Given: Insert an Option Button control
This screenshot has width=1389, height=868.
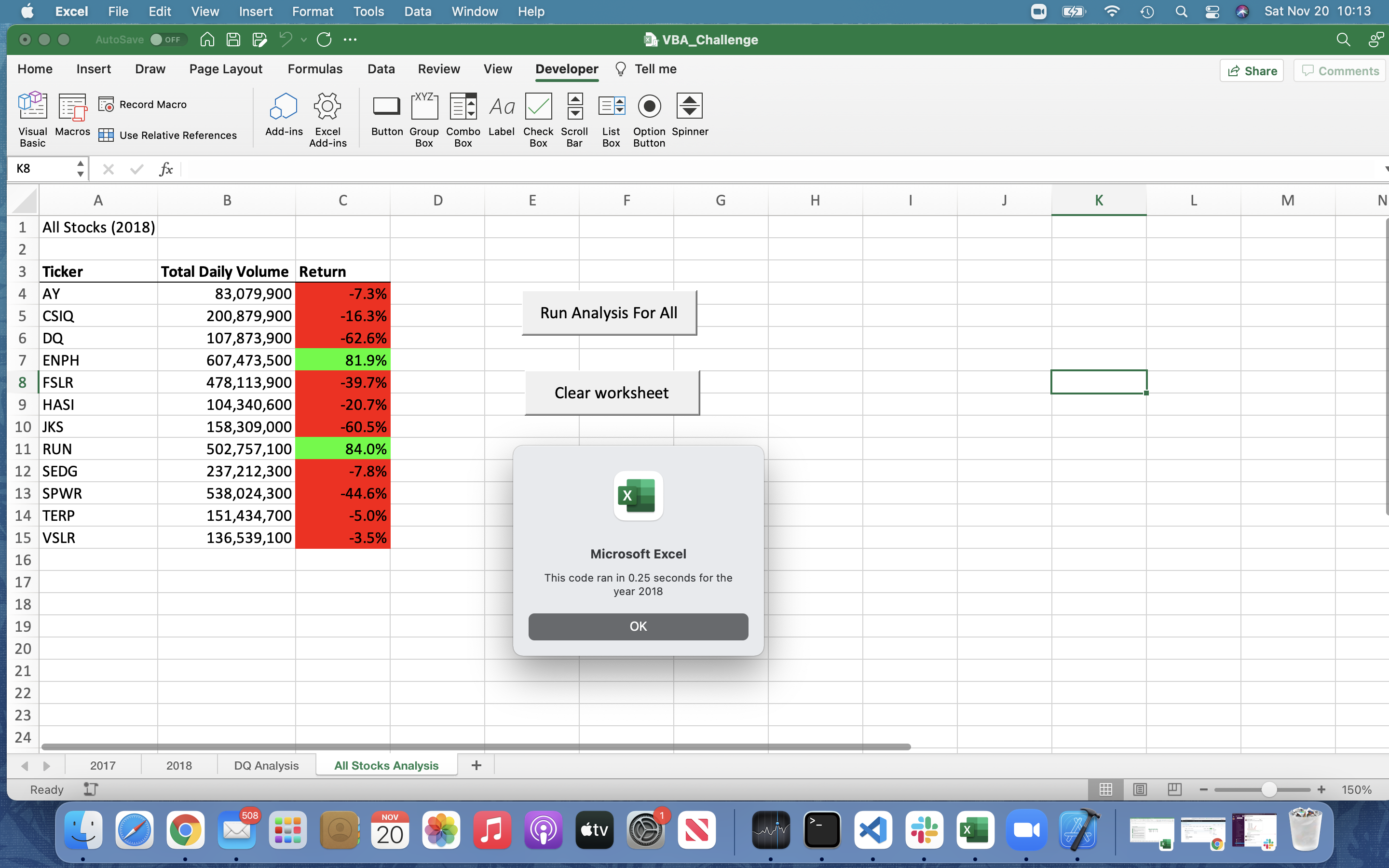Looking at the screenshot, I should pos(649,107).
